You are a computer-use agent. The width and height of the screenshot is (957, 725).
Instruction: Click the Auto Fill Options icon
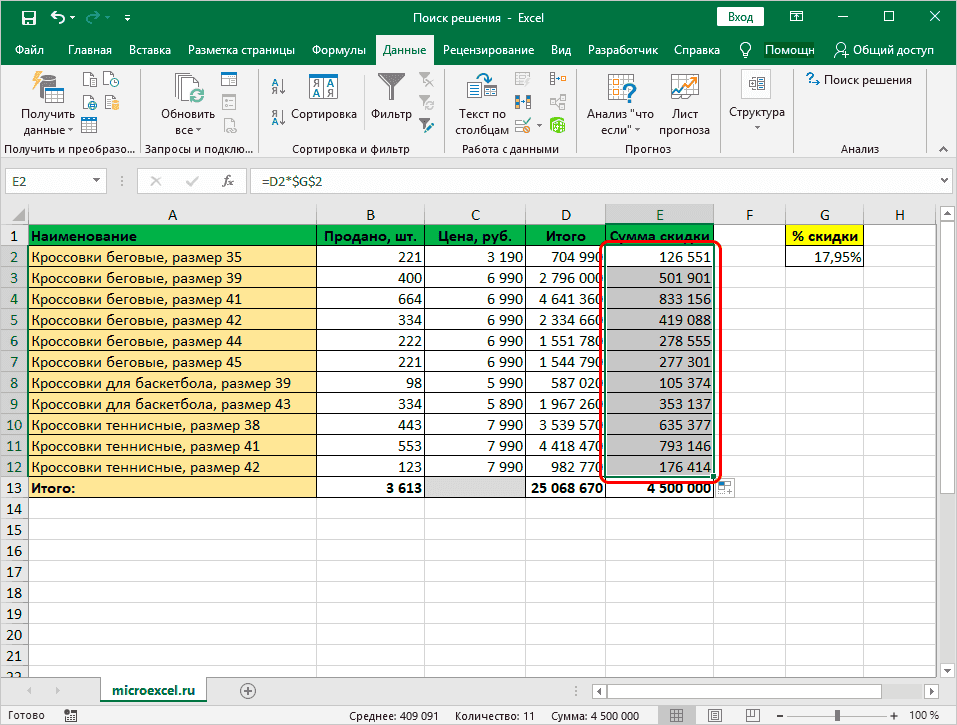(725, 488)
